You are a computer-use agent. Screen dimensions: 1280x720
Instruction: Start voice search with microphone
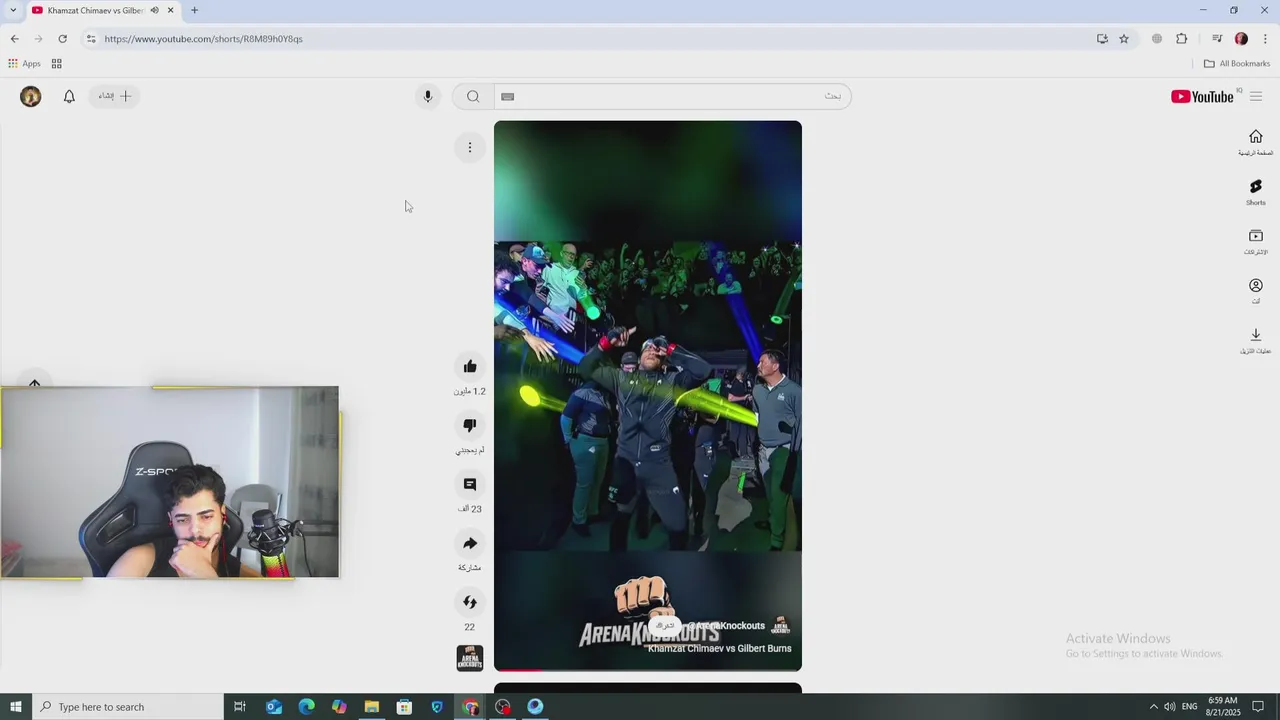[x=428, y=96]
